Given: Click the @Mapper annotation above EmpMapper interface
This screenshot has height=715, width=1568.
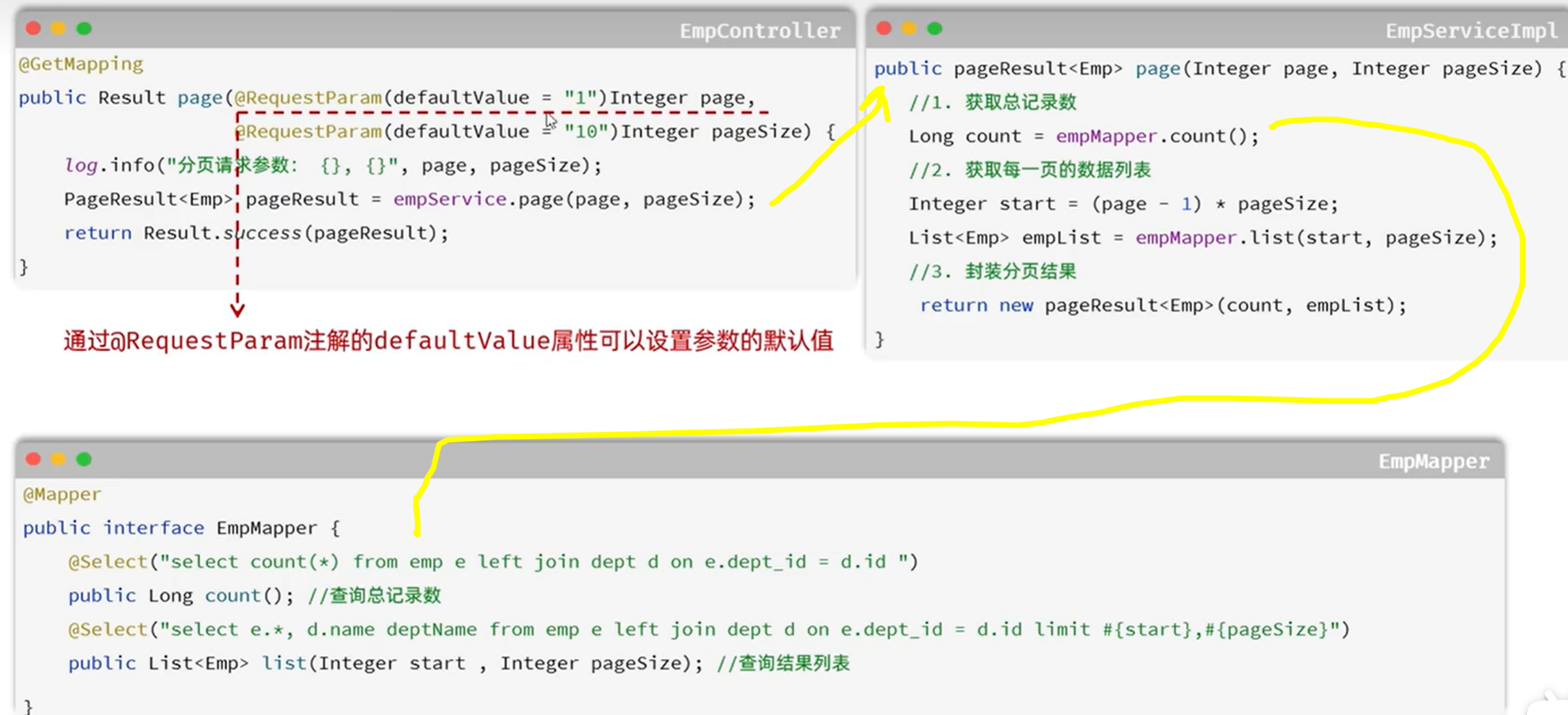Looking at the screenshot, I should click(x=62, y=495).
